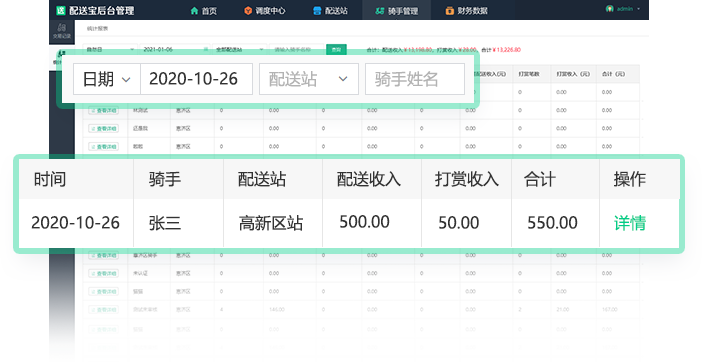Click the 统计报表 breadcrumb label
Image resolution: width=702 pixels, height=362 pixels.
pyautogui.click(x=97, y=28)
